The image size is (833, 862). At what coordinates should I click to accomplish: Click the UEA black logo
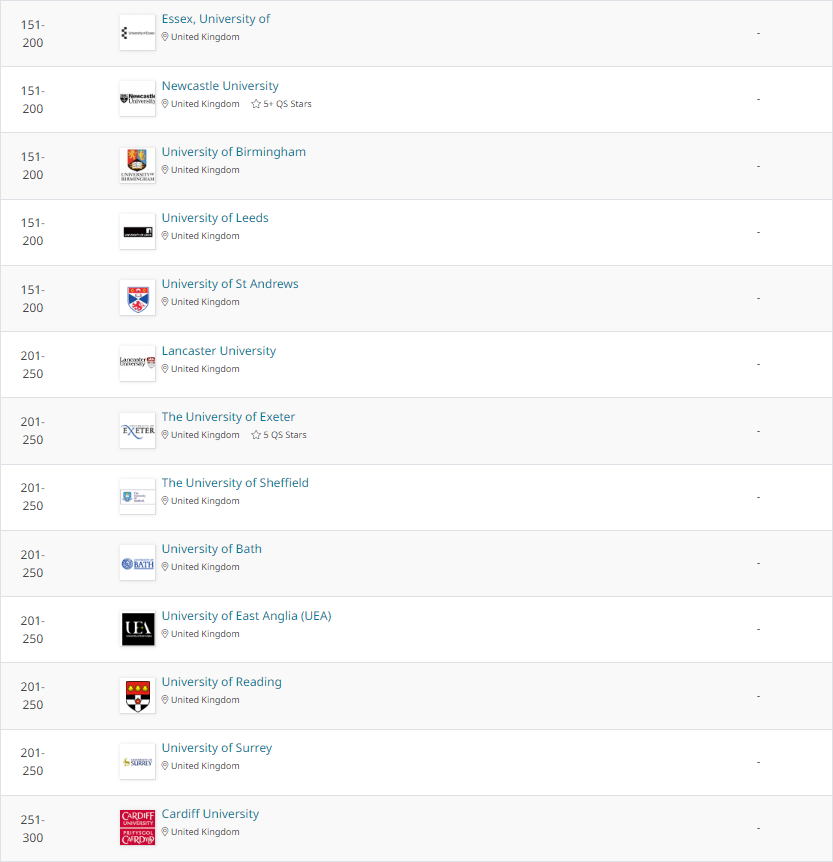(x=137, y=629)
